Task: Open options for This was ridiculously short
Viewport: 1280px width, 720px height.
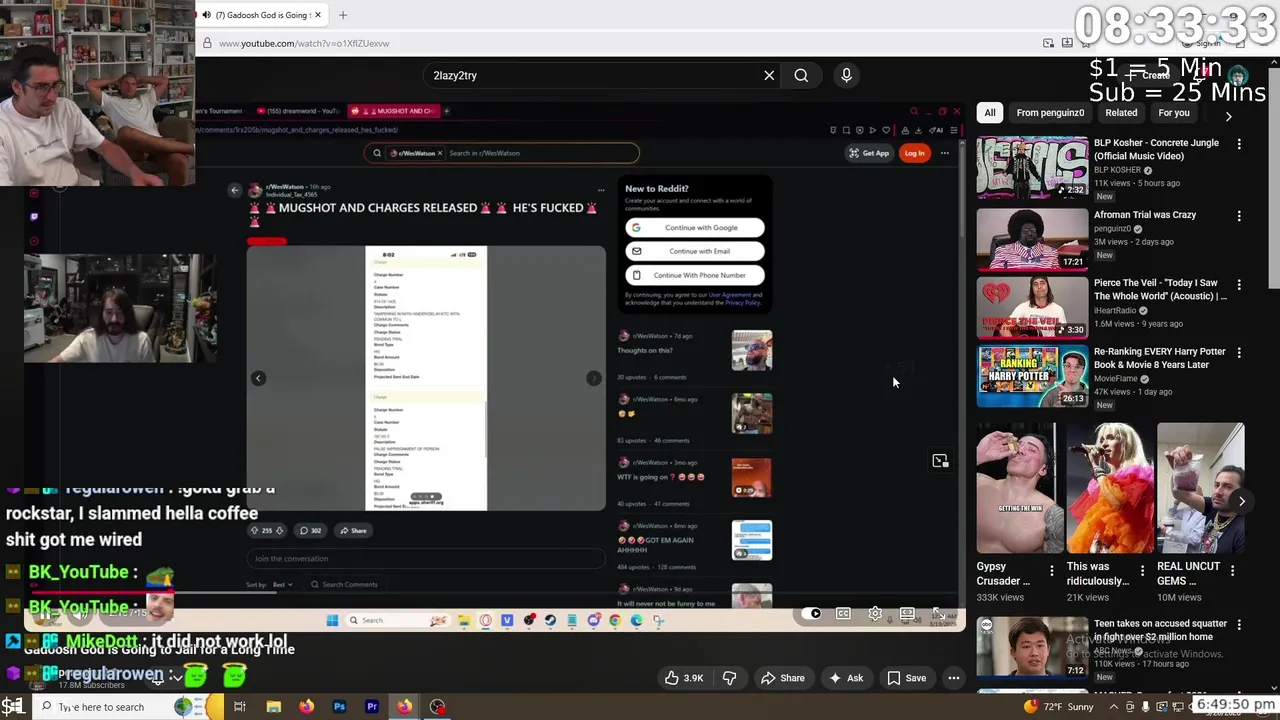Action: click(1142, 570)
